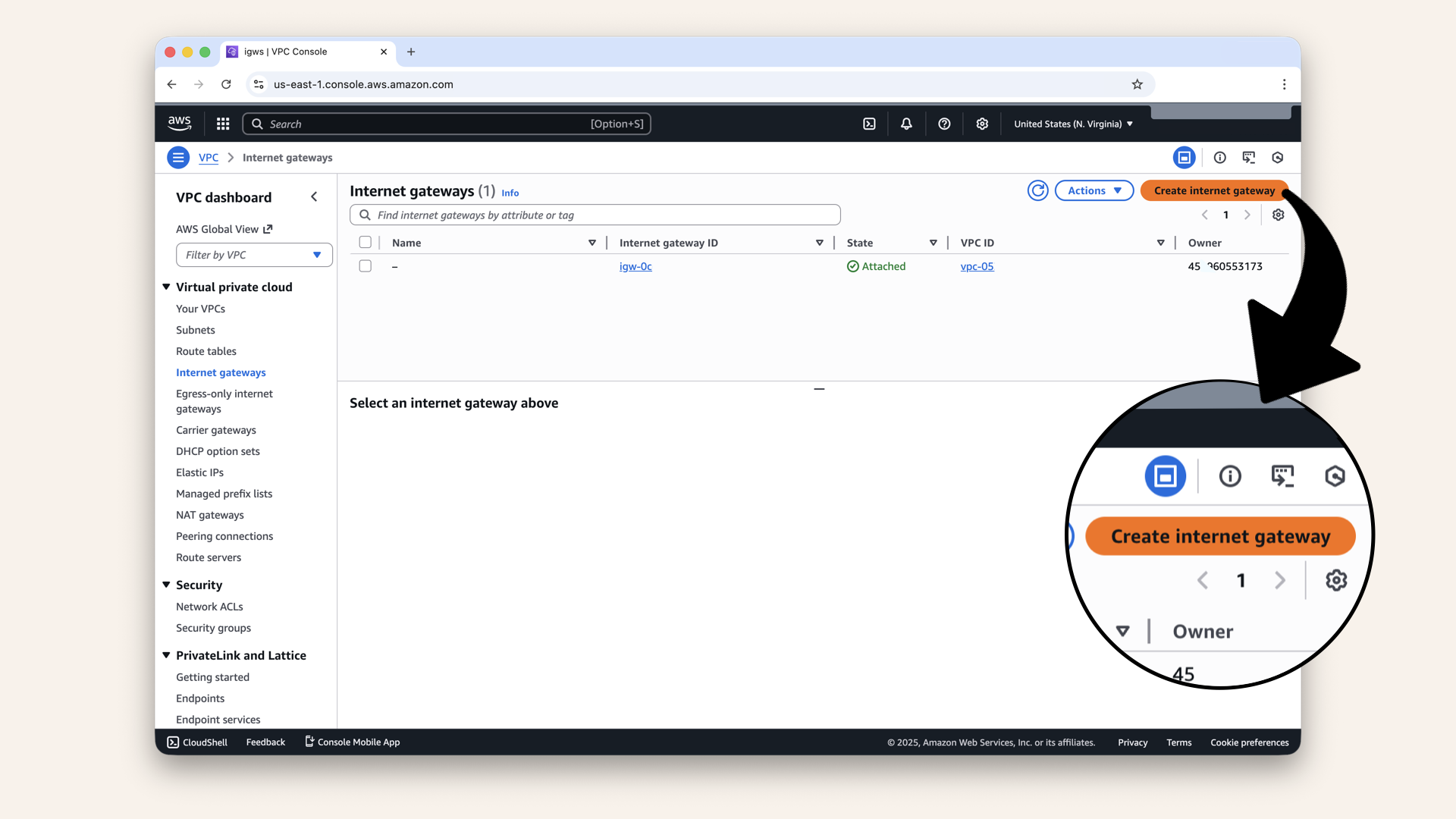The height and width of the screenshot is (819, 1456).
Task: Open the notifications bell
Action: (906, 124)
